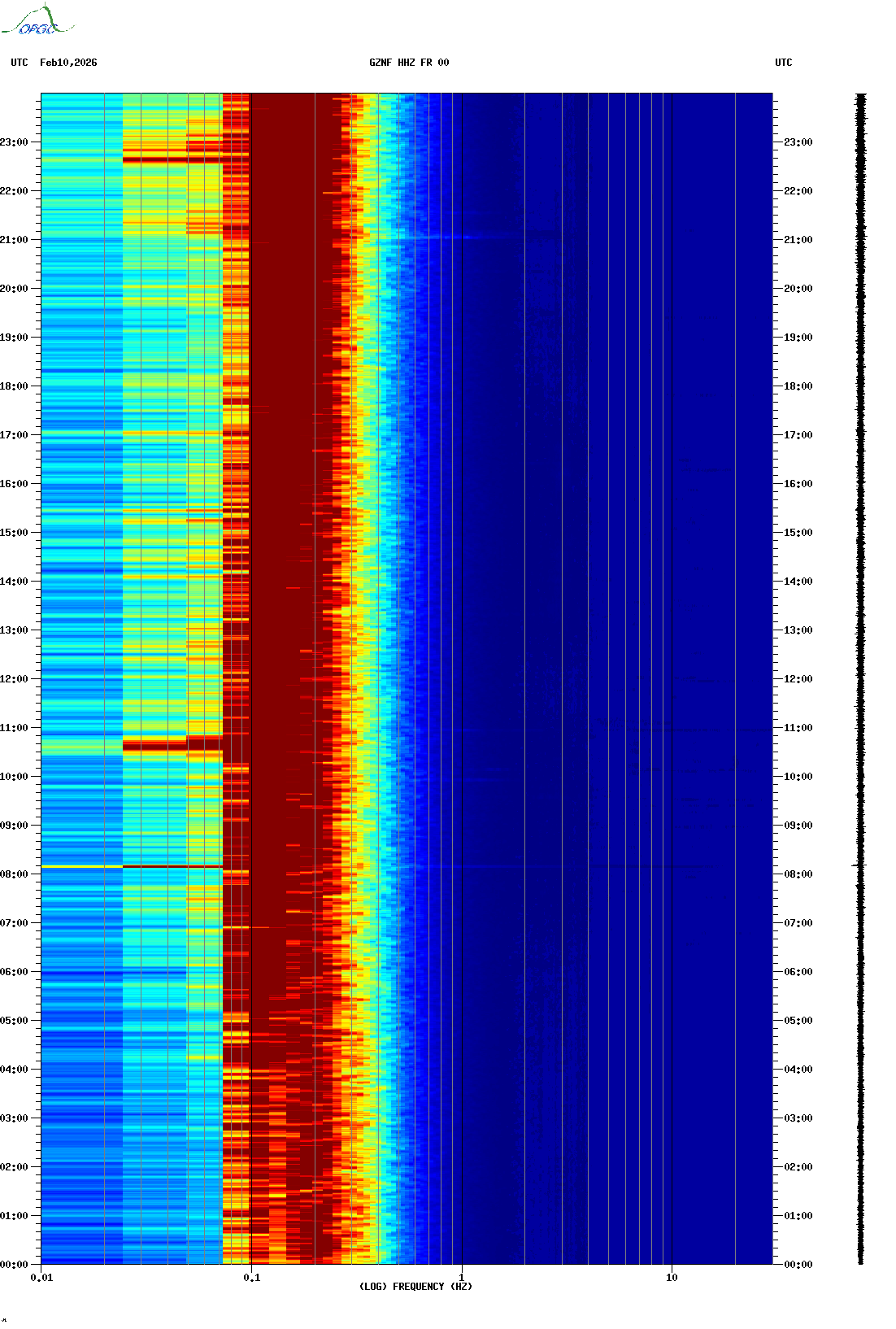
Task: Click the (LOG) FREQUENCY (HZ) axis label
Action: pyautogui.click(x=415, y=1287)
